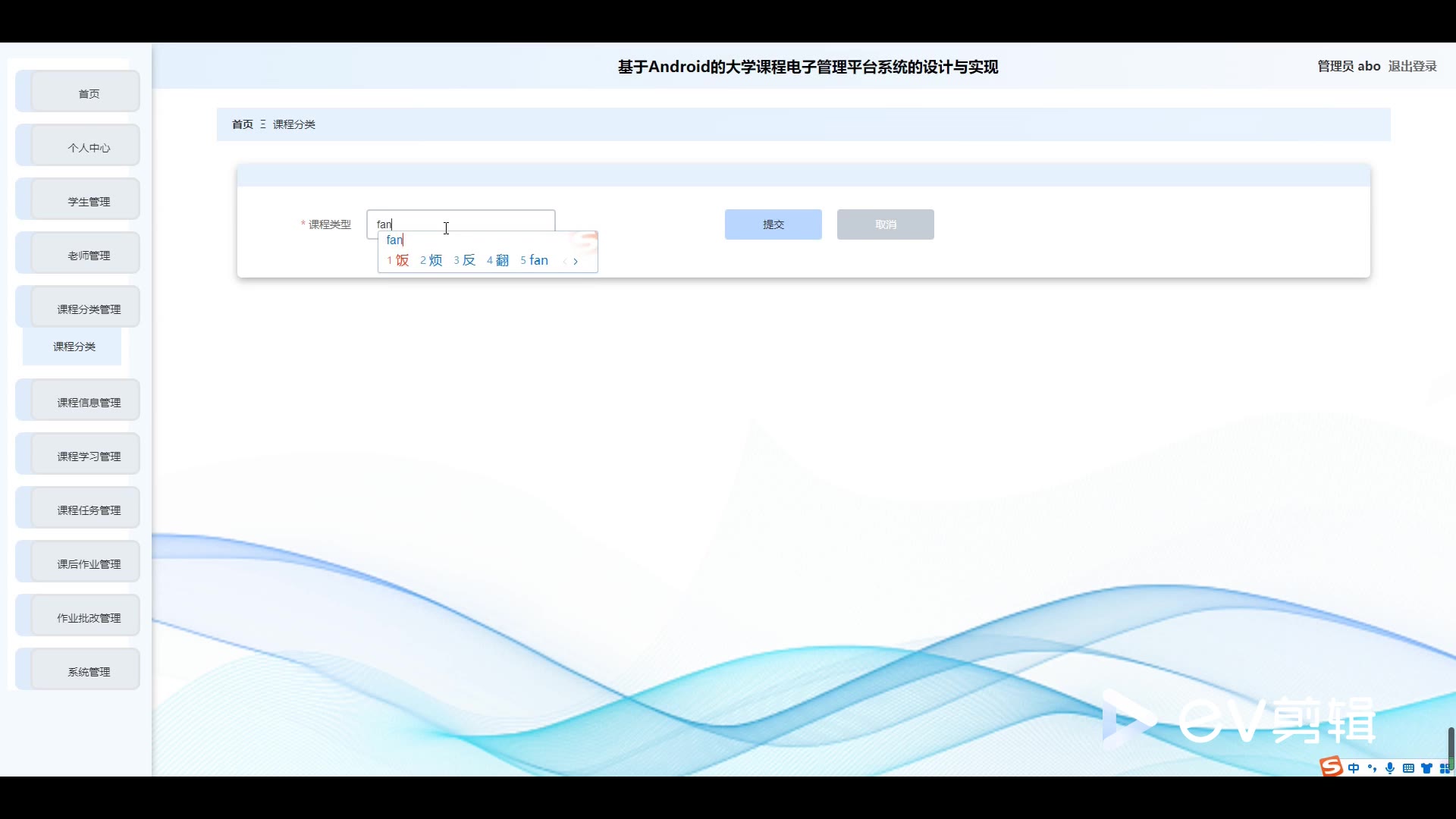Screen dimensions: 1456x819
Task: Go to previous page of IME candidates
Action: 565,261
